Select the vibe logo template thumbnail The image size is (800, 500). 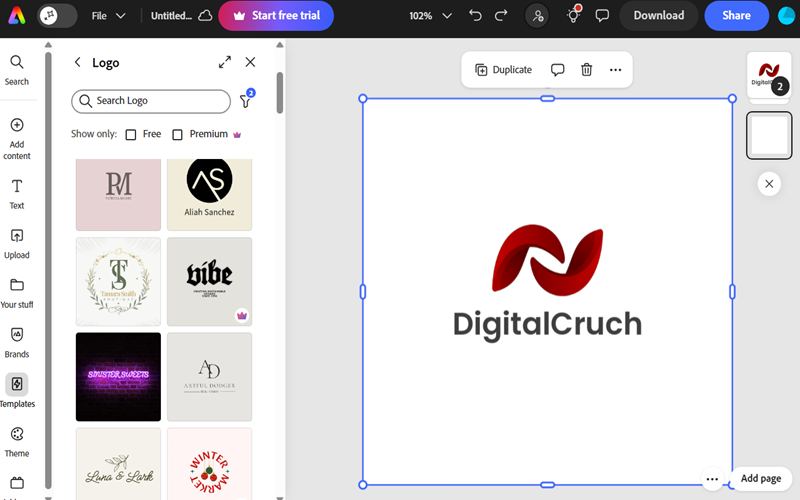click(209, 281)
